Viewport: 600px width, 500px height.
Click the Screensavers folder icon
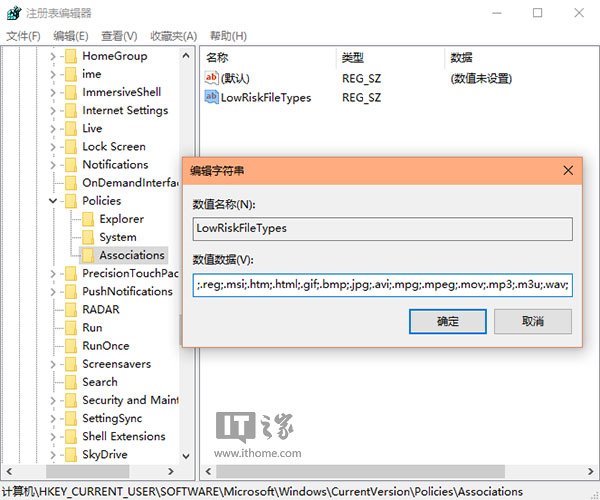coord(70,364)
